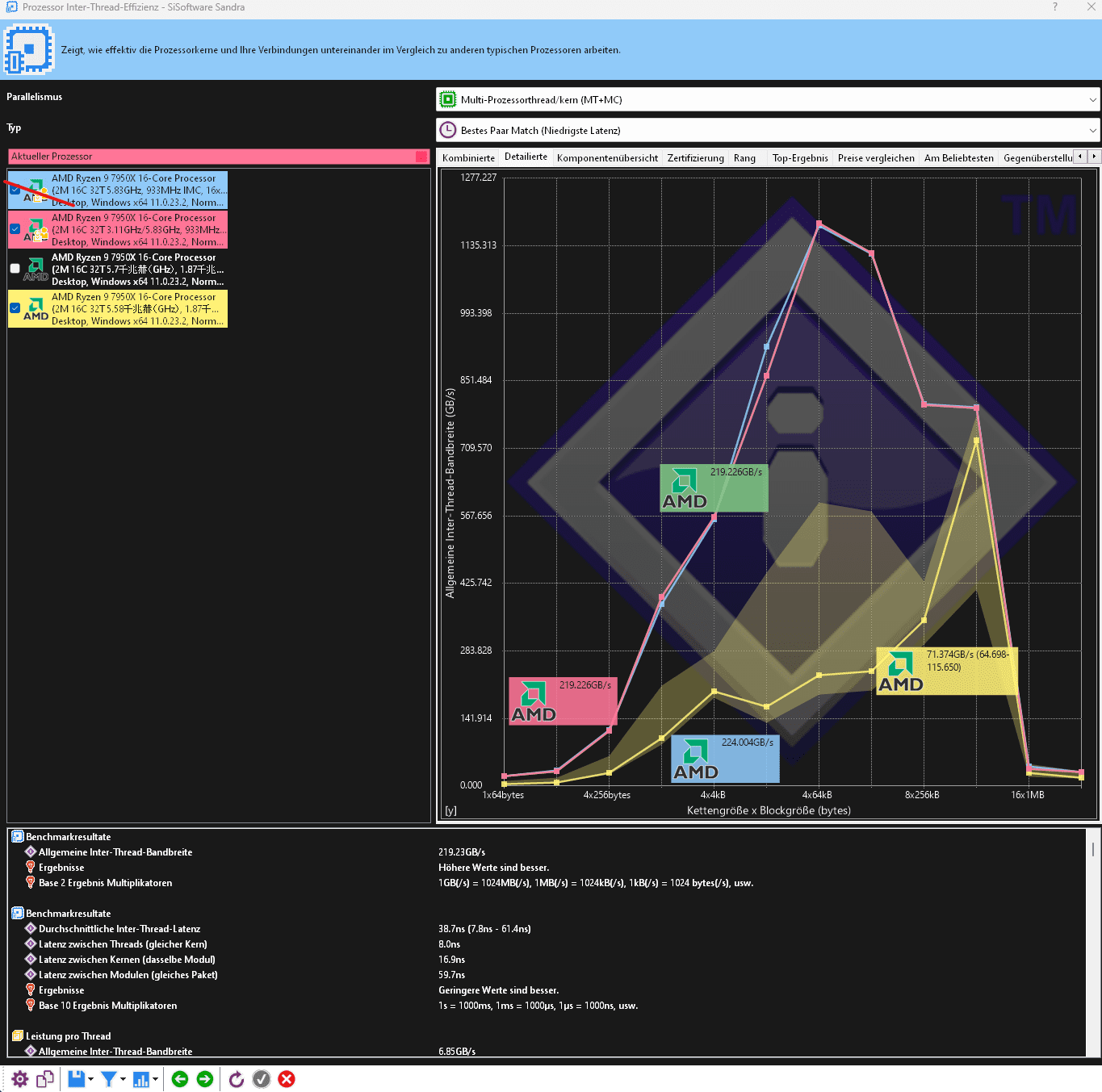This screenshot has height=1092, width=1102.
Task: Uncheck the pink 3.11GHz/5.83GHz Ryzen entry
Action: 15,229
